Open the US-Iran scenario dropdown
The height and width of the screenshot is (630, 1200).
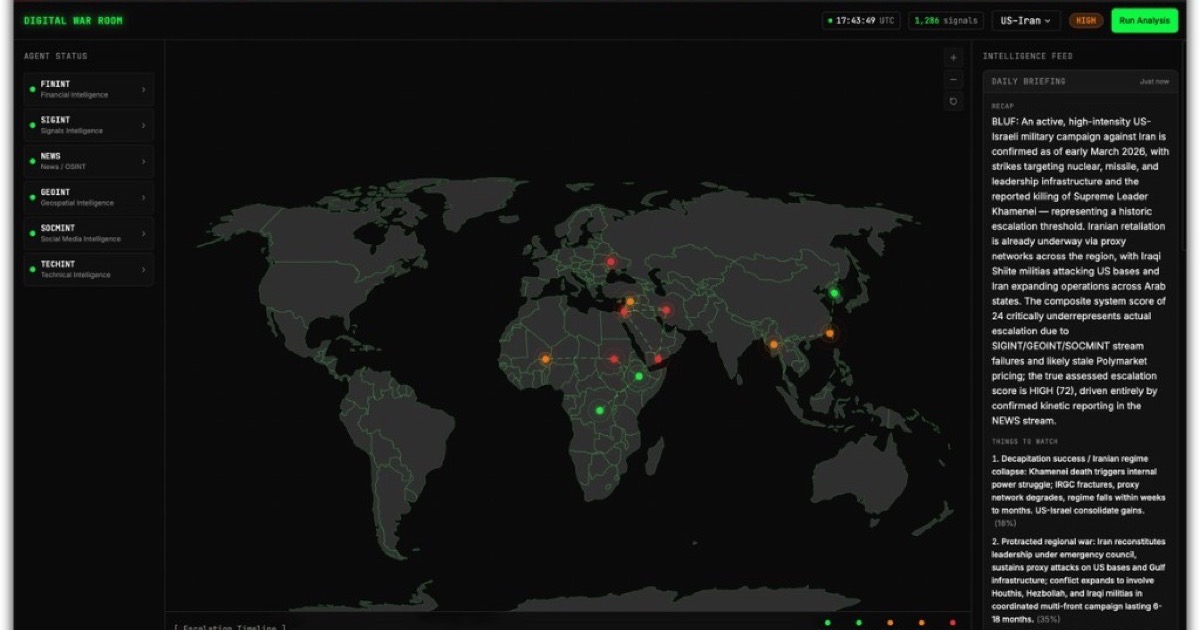(1027, 20)
